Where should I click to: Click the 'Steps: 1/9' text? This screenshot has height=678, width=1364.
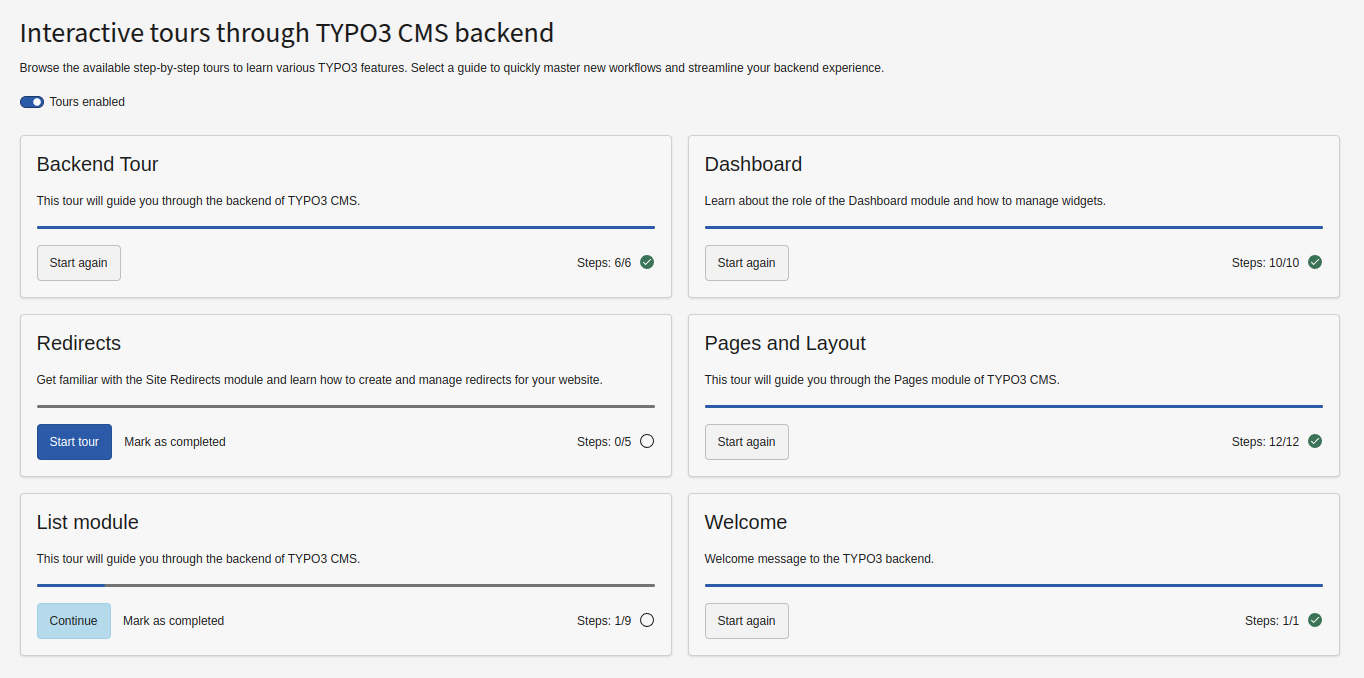pos(604,621)
